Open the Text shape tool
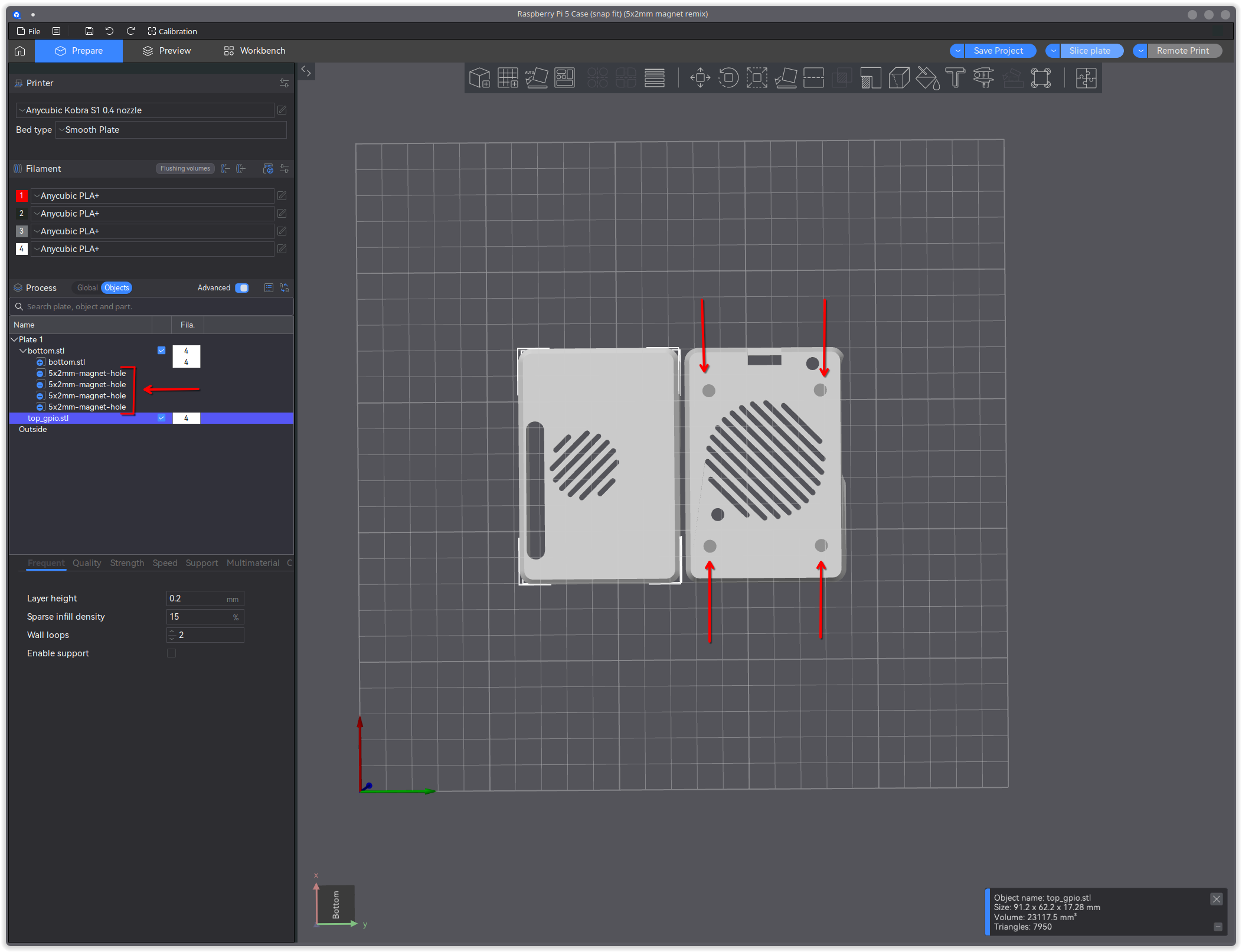 point(955,78)
